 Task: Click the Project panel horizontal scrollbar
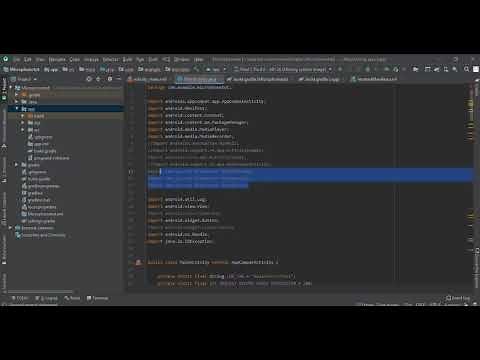tap(40, 292)
